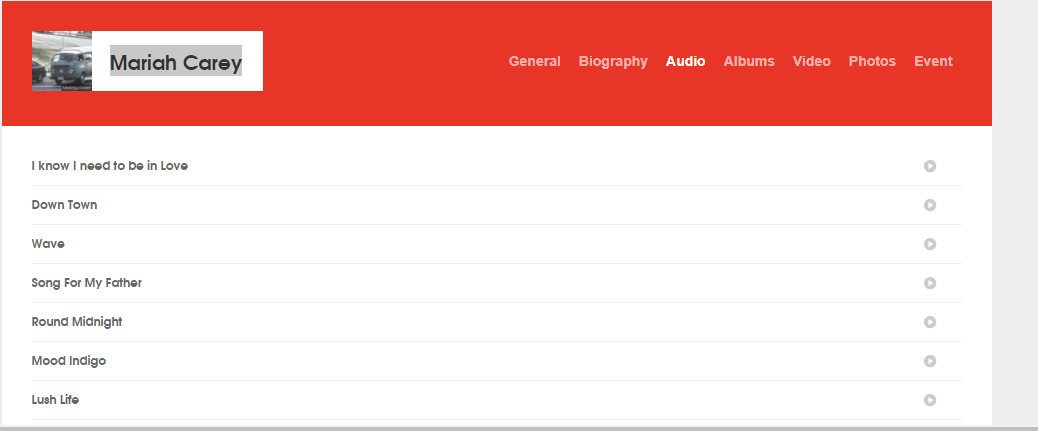Choose the Lush Life song title

click(x=55, y=400)
